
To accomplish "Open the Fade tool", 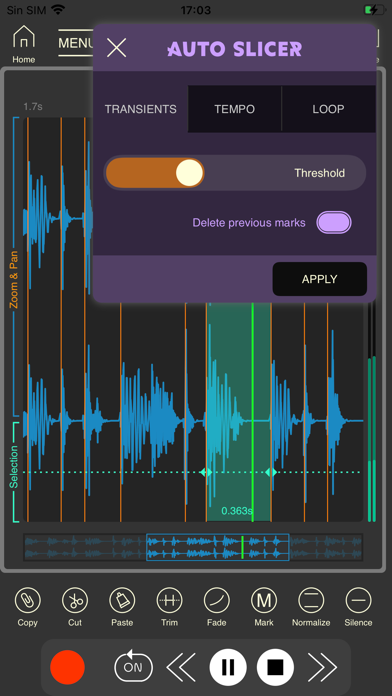I will click(x=217, y=606).
